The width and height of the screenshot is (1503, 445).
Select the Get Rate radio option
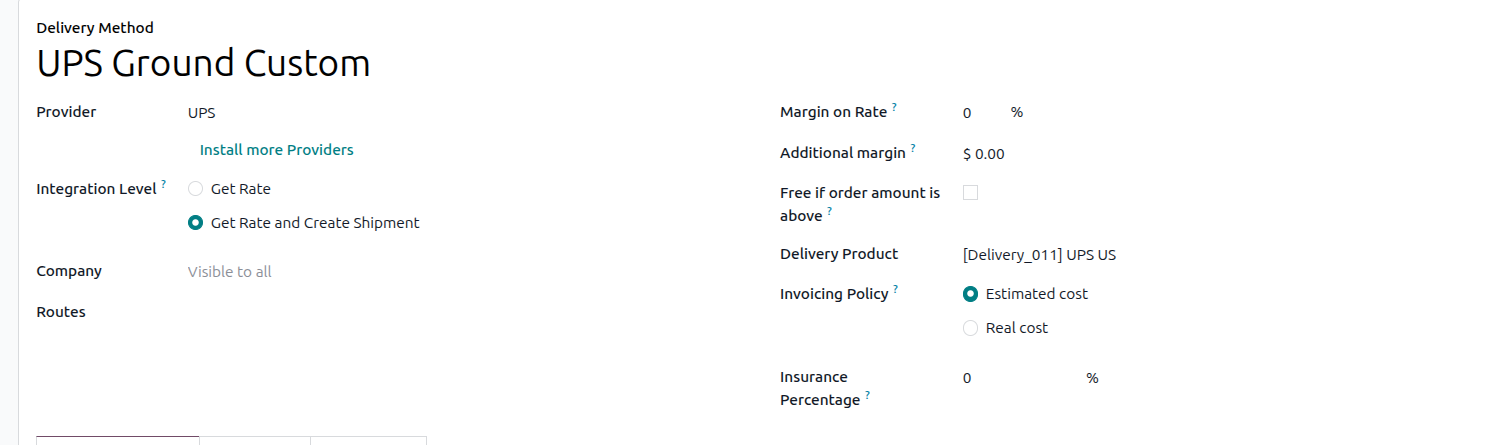[x=196, y=189]
